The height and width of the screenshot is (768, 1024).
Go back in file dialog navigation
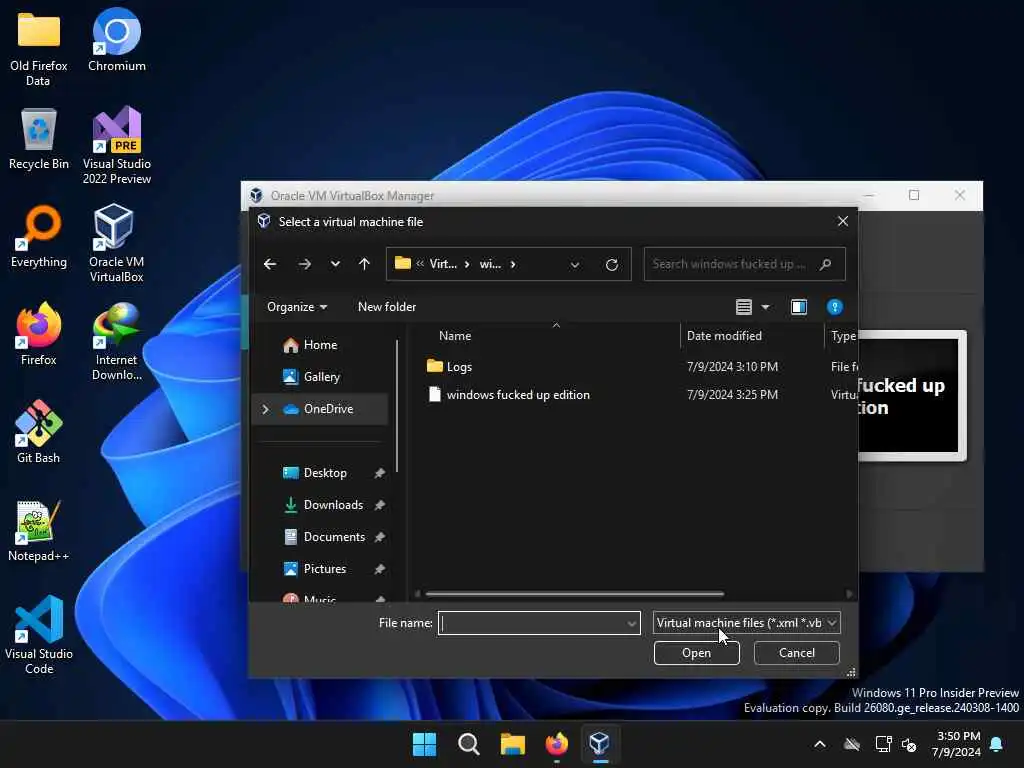pos(270,264)
